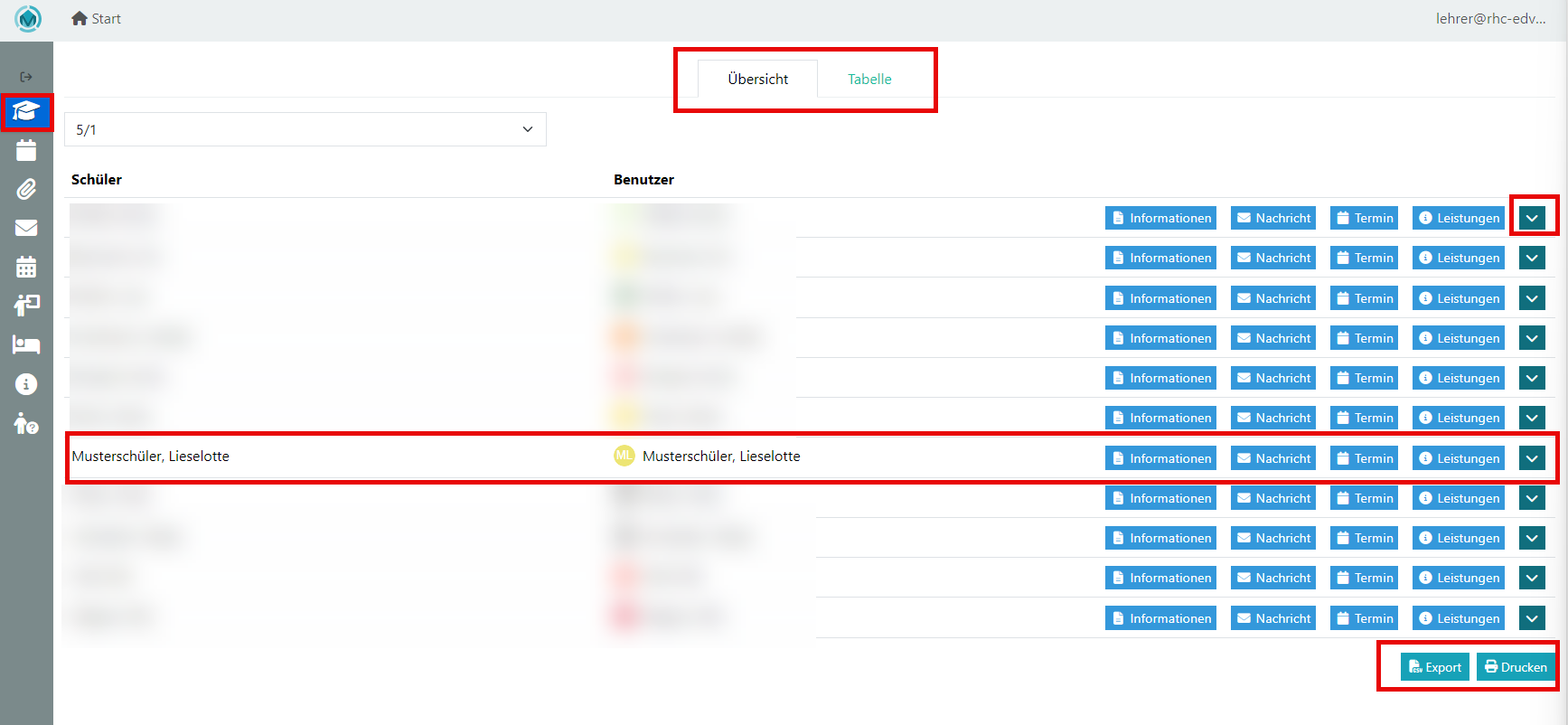This screenshot has width=1568, height=725.
Task: Open Leistungen for the first student row
Action: click(1459, 218)
